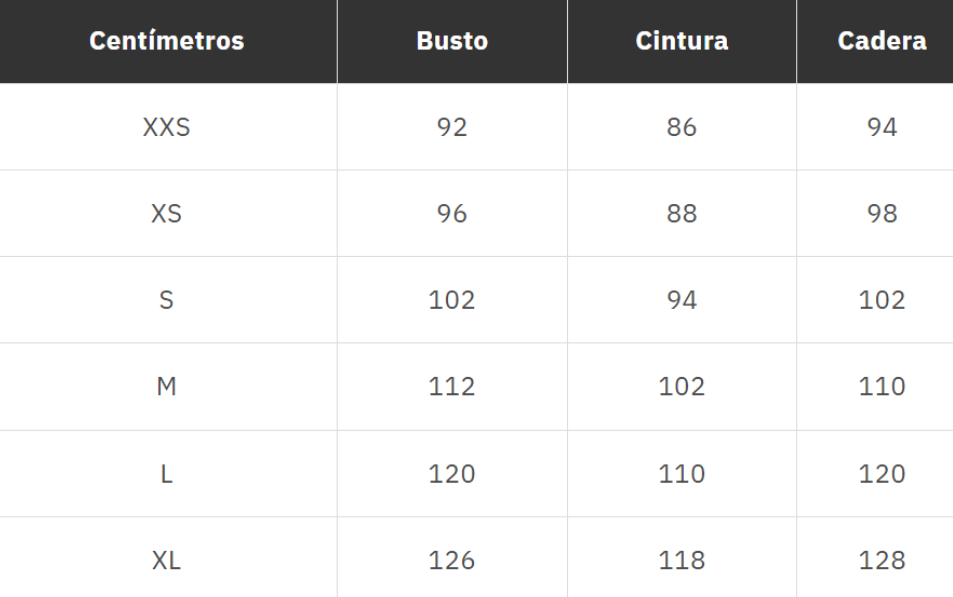Click the XXS Cintura value 86

pyautogui.click(x=681, y=127)
